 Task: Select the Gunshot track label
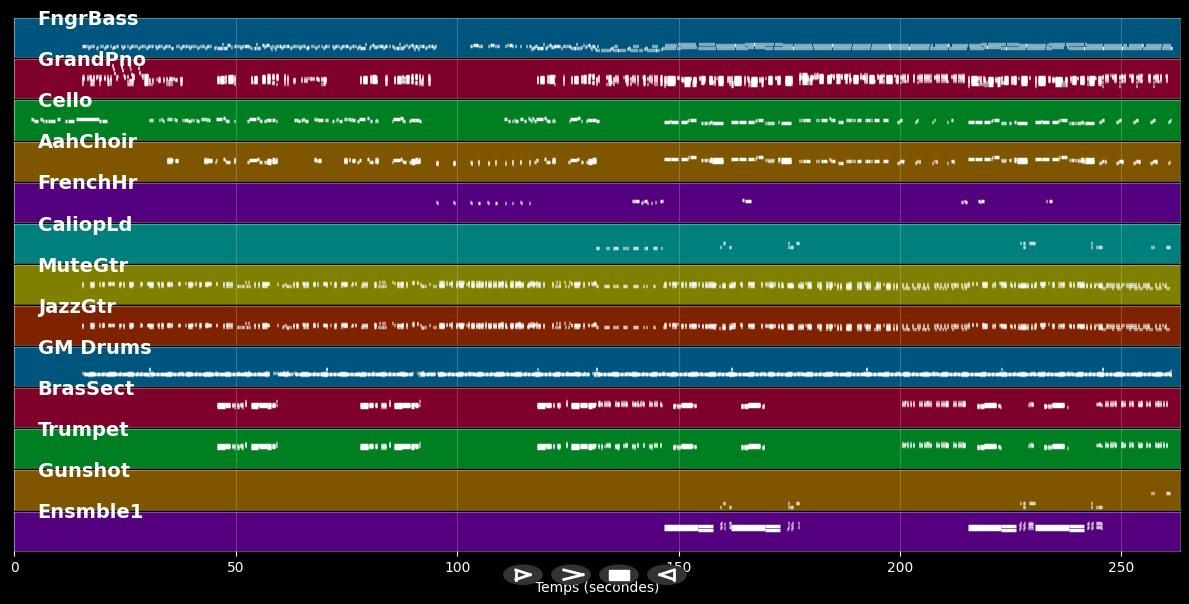84,470
